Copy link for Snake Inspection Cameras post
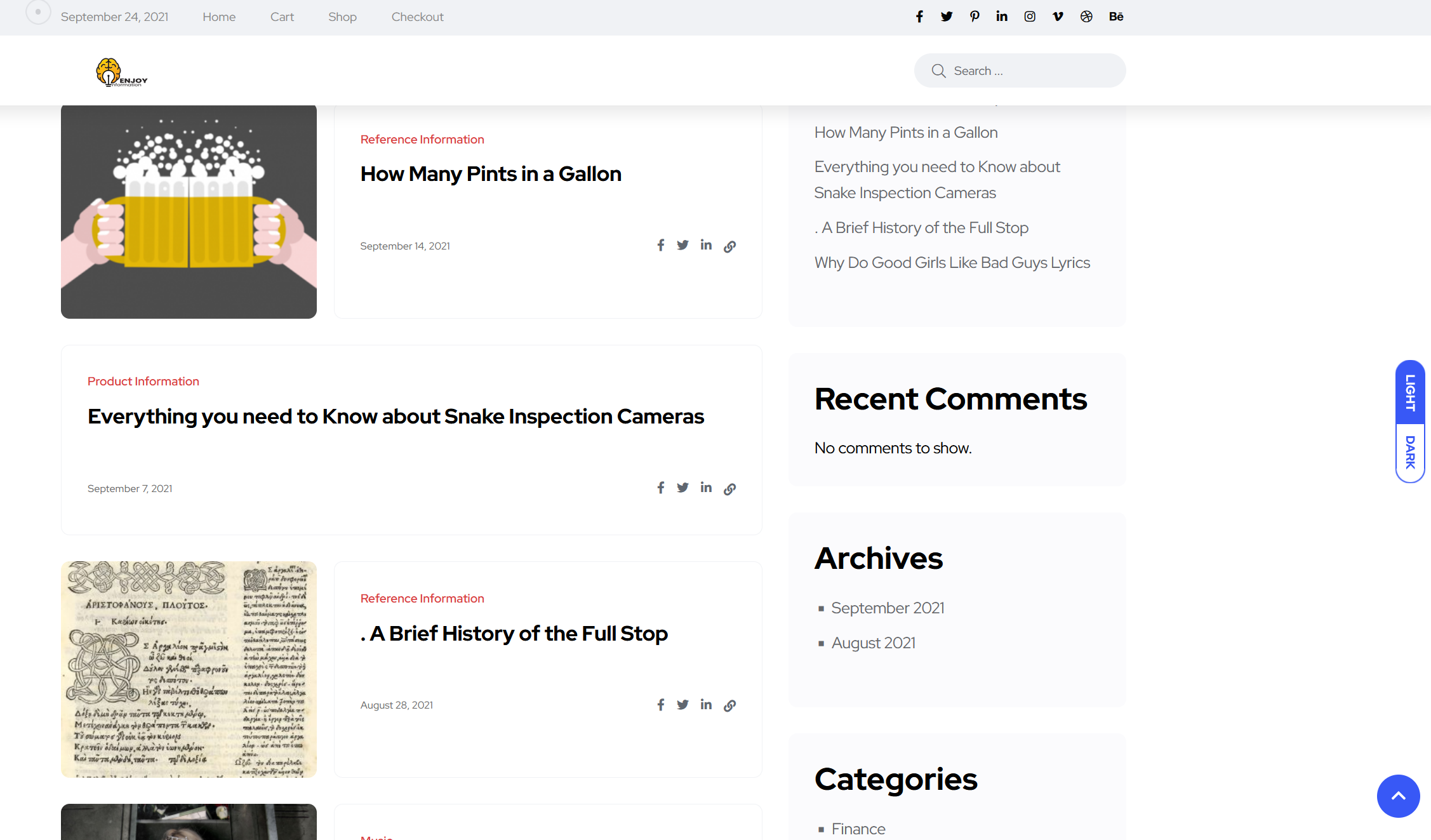 [x=730, y=489]
